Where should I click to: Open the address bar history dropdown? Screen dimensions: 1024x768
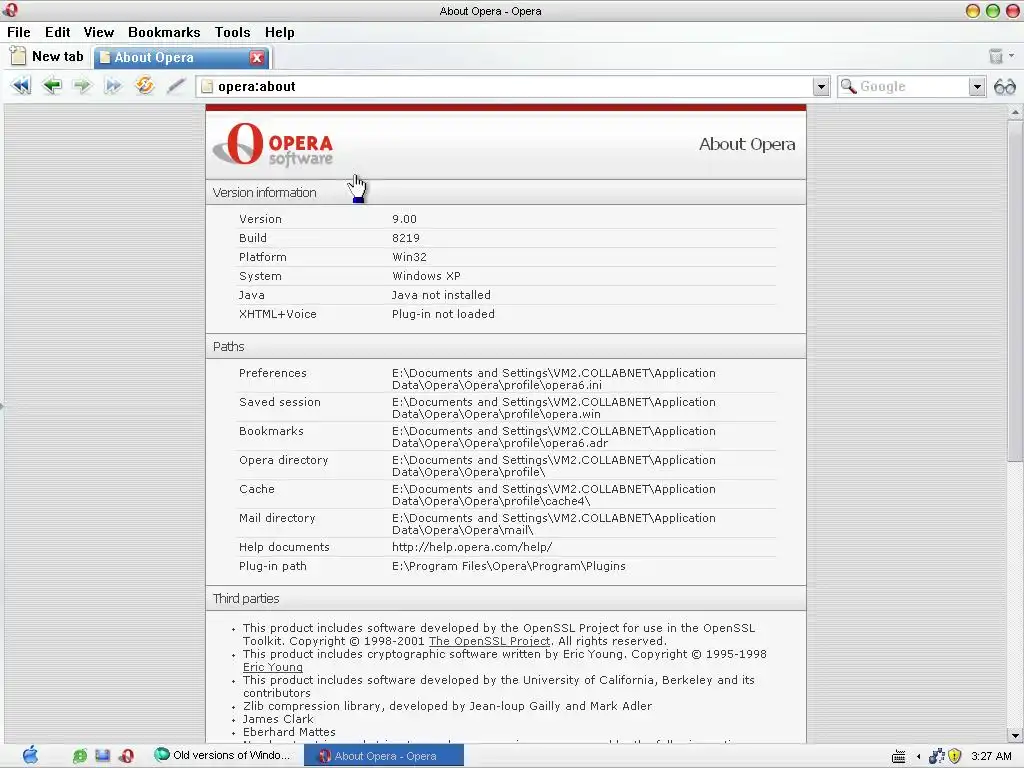[x=821, y=86]
